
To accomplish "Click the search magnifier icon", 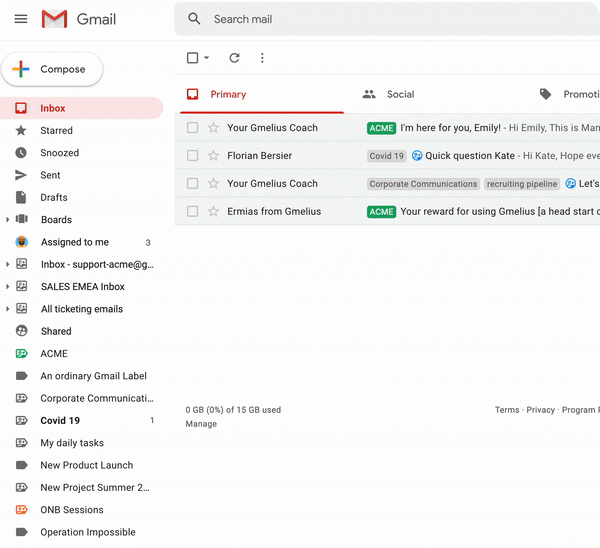I will coord(194,18).
